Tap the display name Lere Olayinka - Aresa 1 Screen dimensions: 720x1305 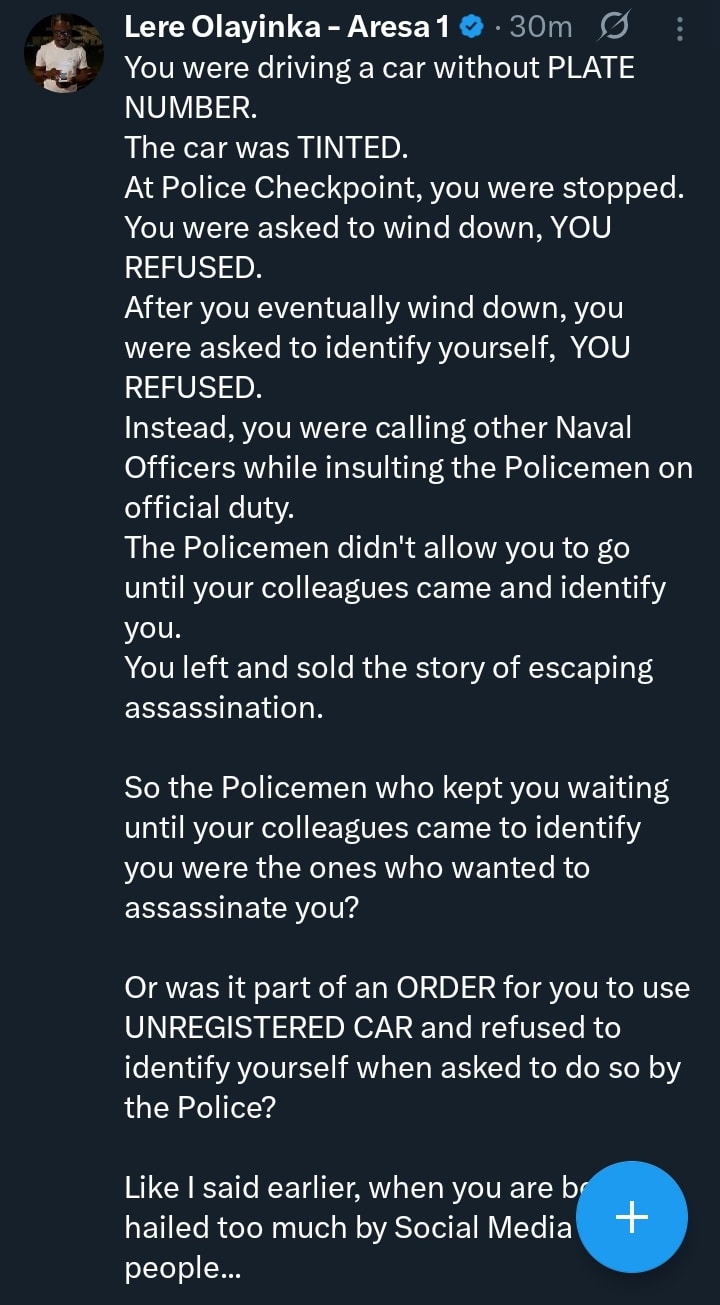pos(285,28)
